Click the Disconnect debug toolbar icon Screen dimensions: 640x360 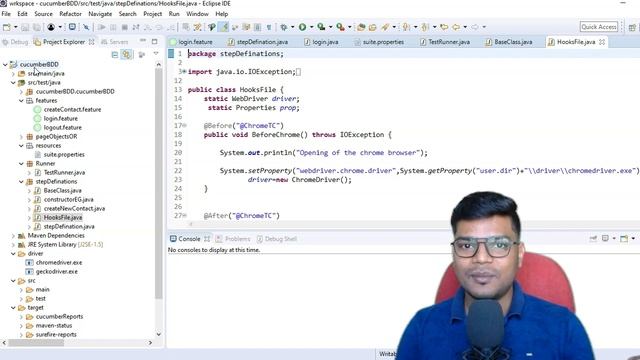tap(136, 27)
